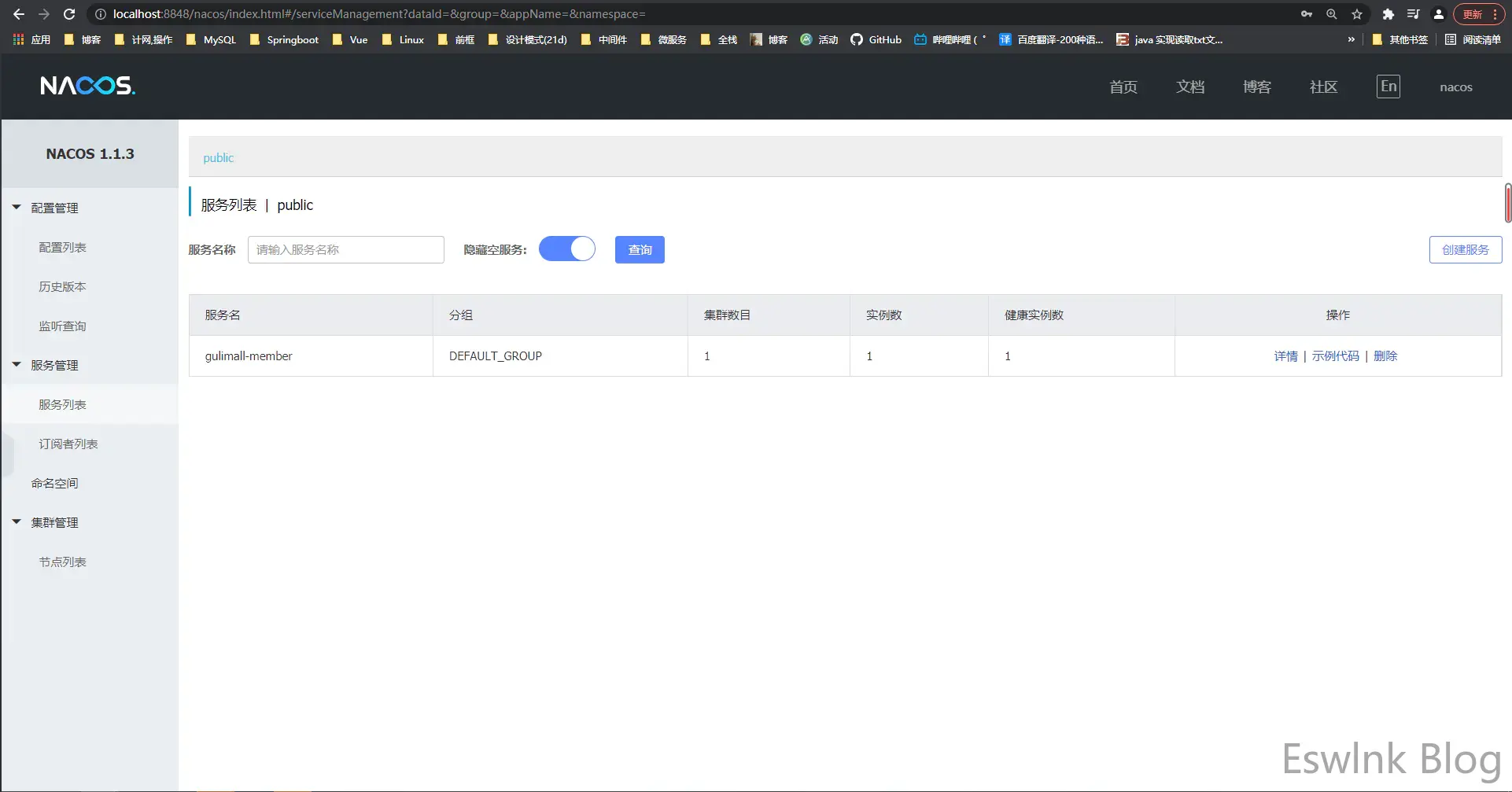Image resolution: width=1512 pixels, height=792 pixels.
Task: Select the public namespace tab
Action: (x=218, y=157)
